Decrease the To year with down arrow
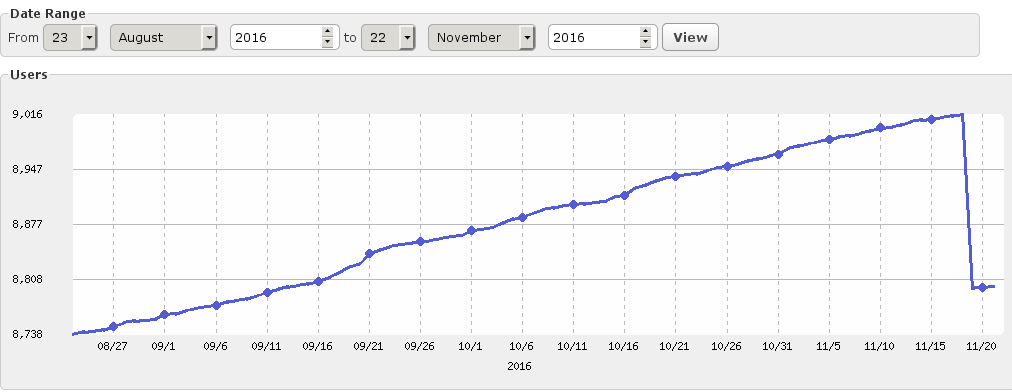The image size is (1012, 392). tap(645, 43)
